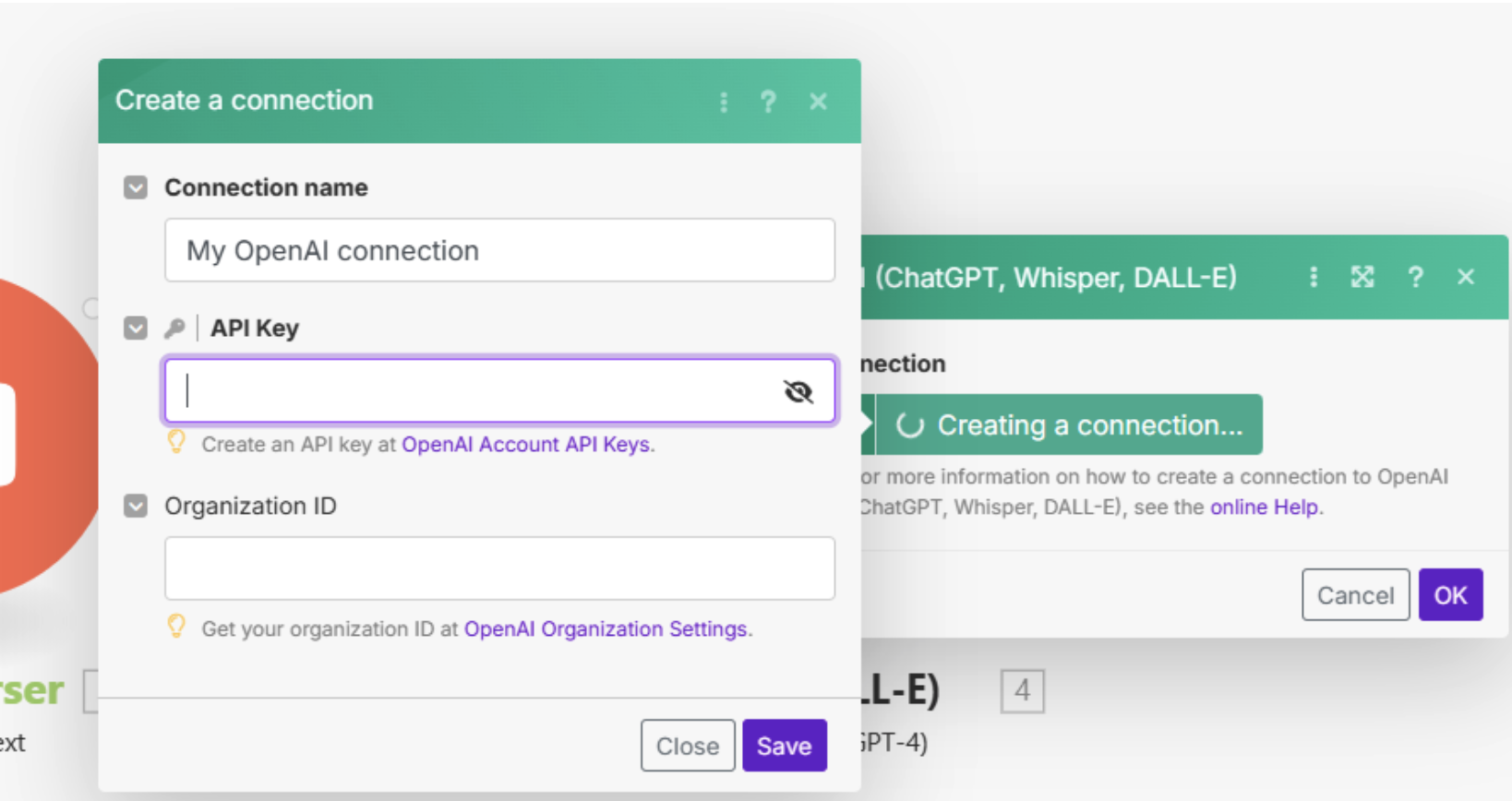Open the three-dot menu in the OpenAI module panel

[x=1314, y=278]
